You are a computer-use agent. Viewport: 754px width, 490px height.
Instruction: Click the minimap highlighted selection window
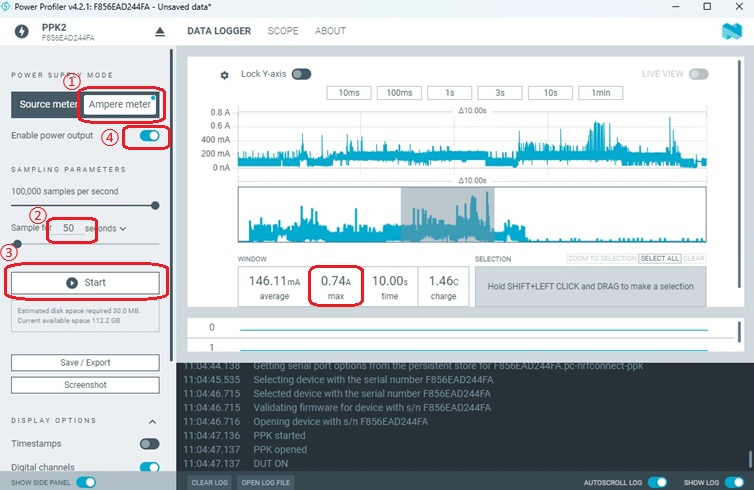point(447,214)
